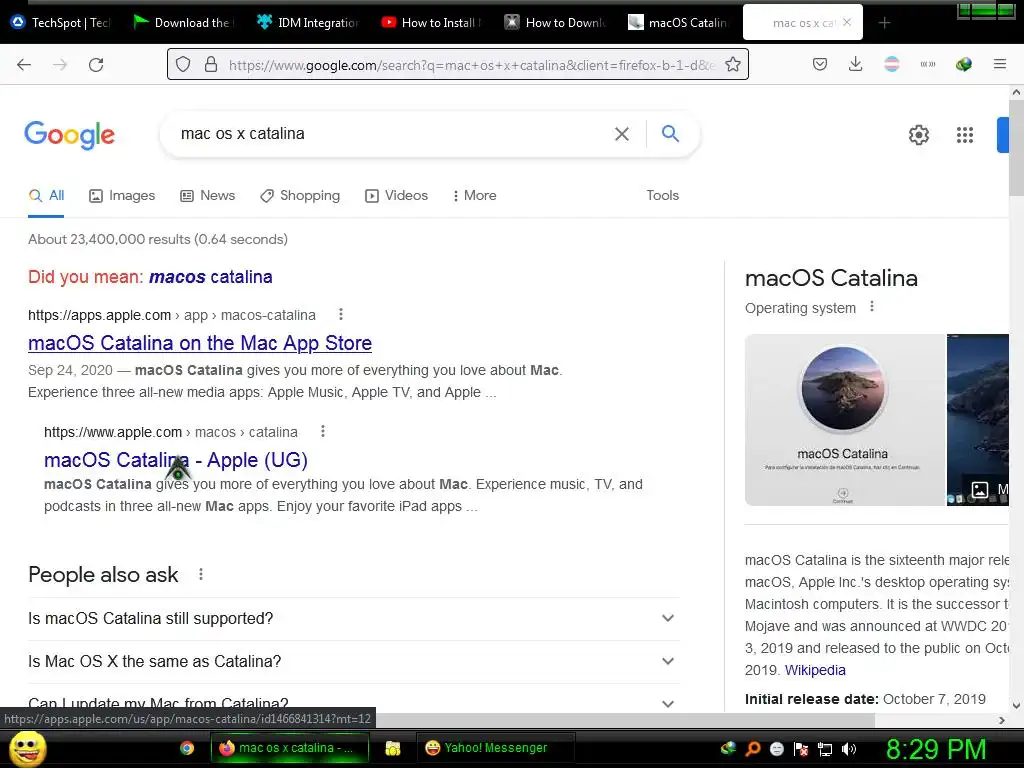
Task: Open options for the www.apple.com result
Action: pos(323,432)
